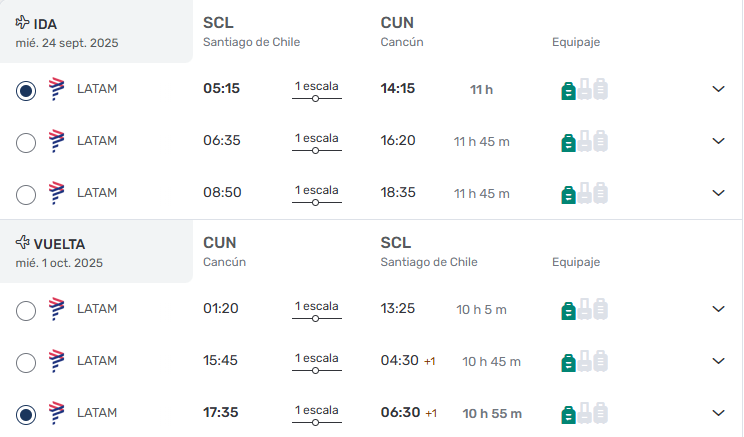
Task: Expand details of the 05:15 flight
Action: (x=718, y=89)
